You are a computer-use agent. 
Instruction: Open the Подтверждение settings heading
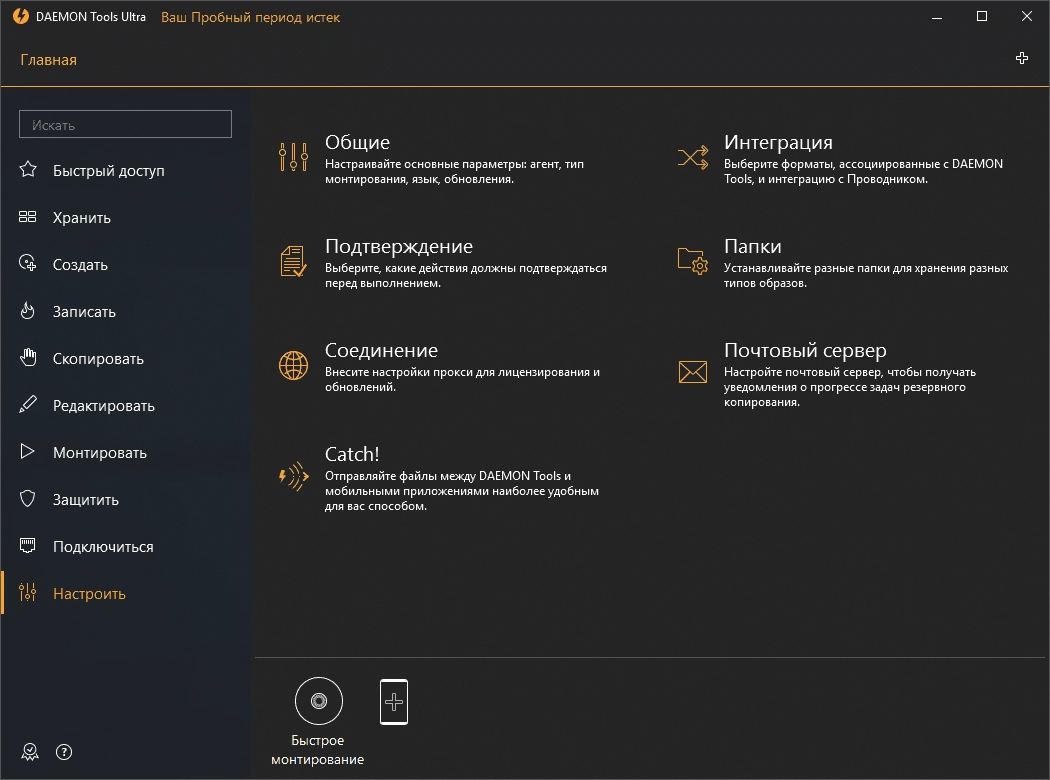click(399, 246)
